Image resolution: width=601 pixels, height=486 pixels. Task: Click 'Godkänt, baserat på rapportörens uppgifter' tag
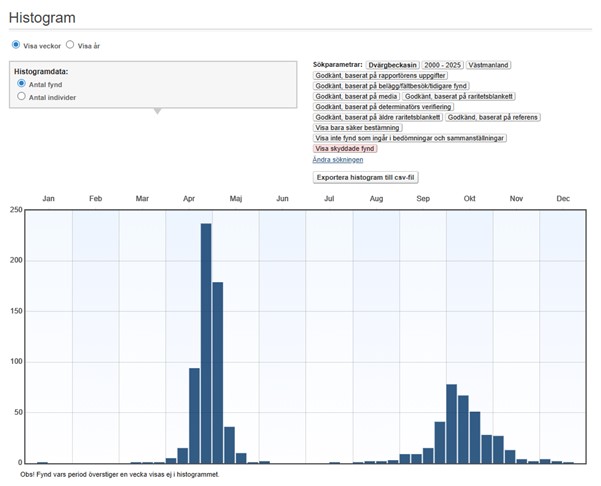pyautogui.click(x=381, y=76)
